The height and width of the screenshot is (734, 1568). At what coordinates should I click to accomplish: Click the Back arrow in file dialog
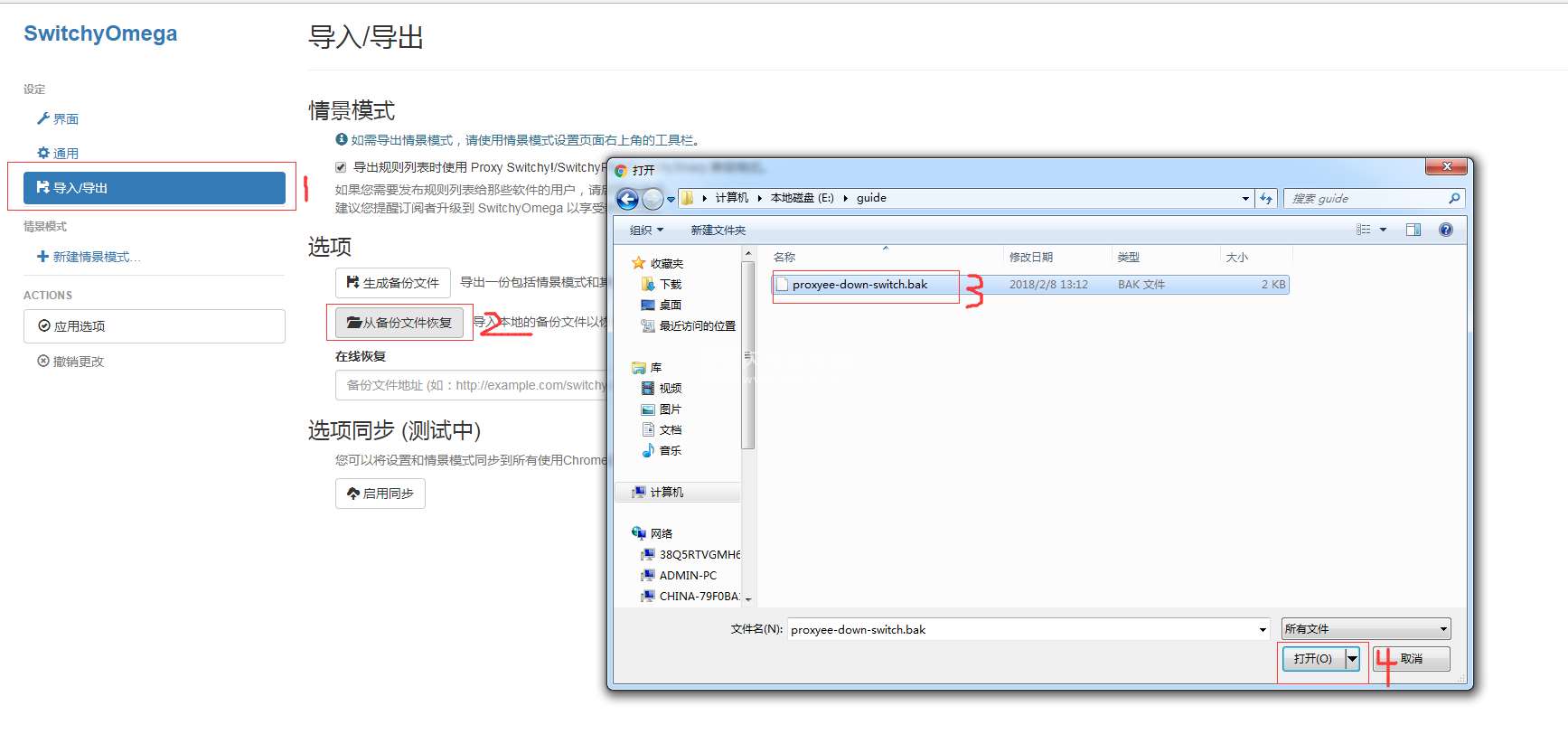[x=627, y=199]
